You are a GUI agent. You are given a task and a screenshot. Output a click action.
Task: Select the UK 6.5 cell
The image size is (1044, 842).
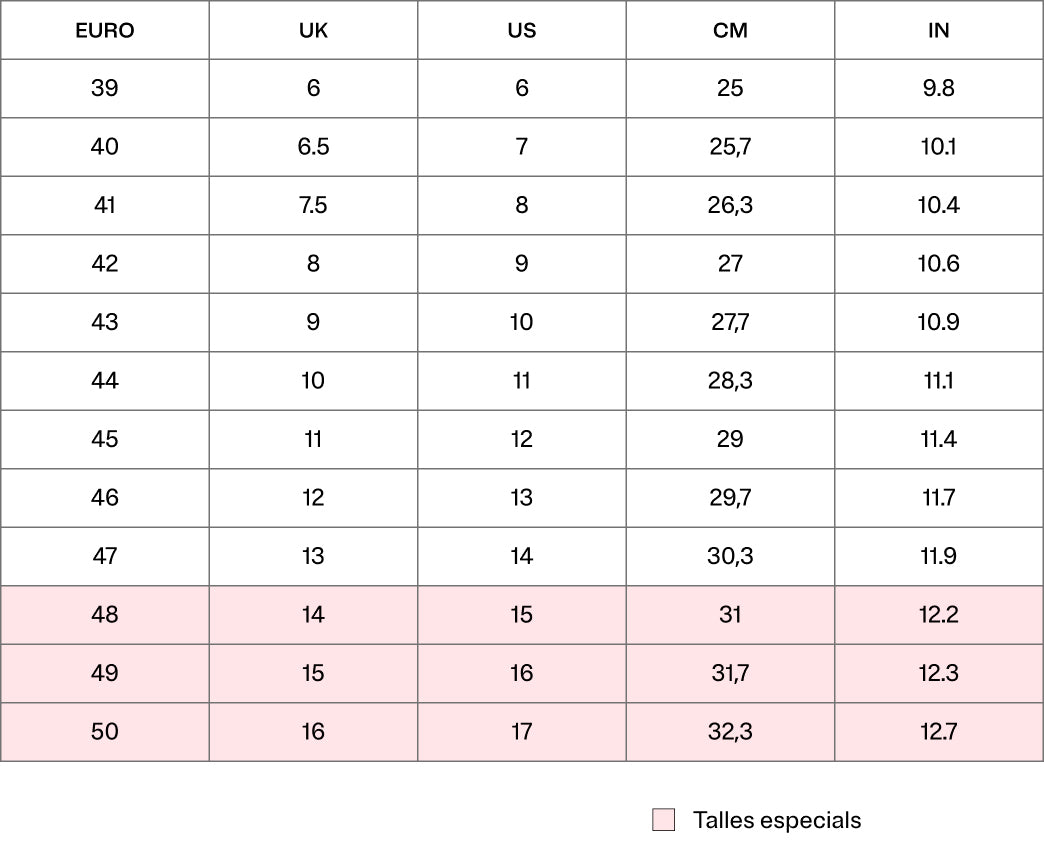(313, 147)
